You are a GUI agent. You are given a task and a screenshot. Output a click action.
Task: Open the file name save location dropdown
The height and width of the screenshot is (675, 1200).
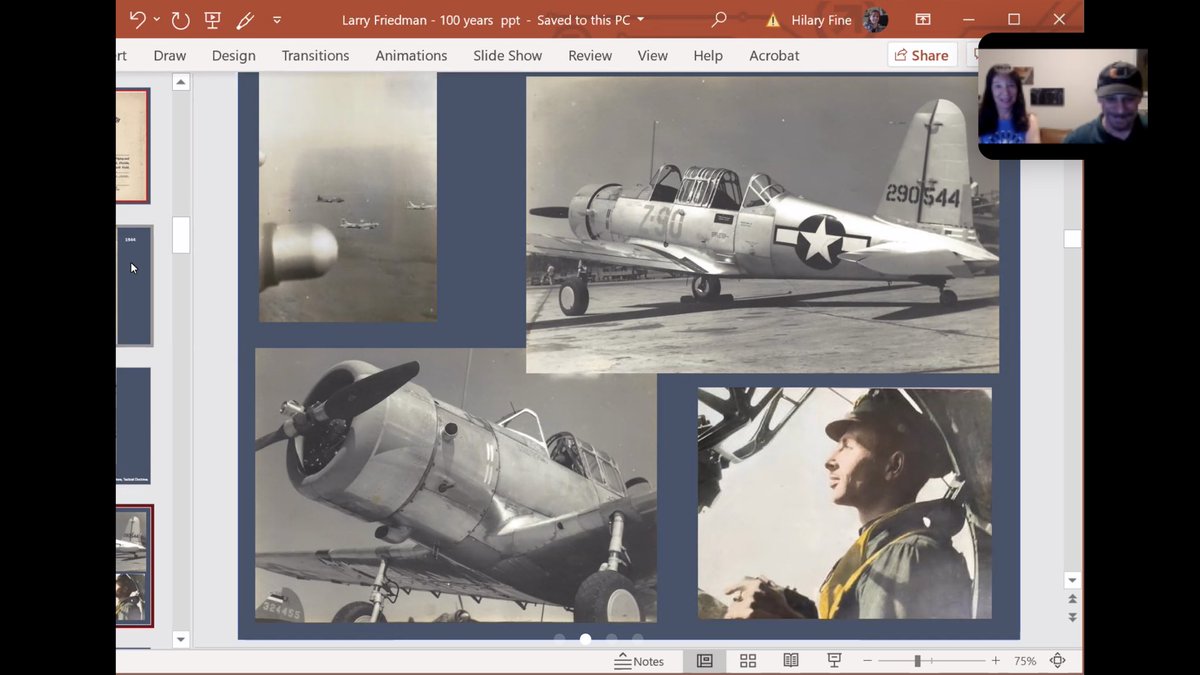[x=640, y=20]
